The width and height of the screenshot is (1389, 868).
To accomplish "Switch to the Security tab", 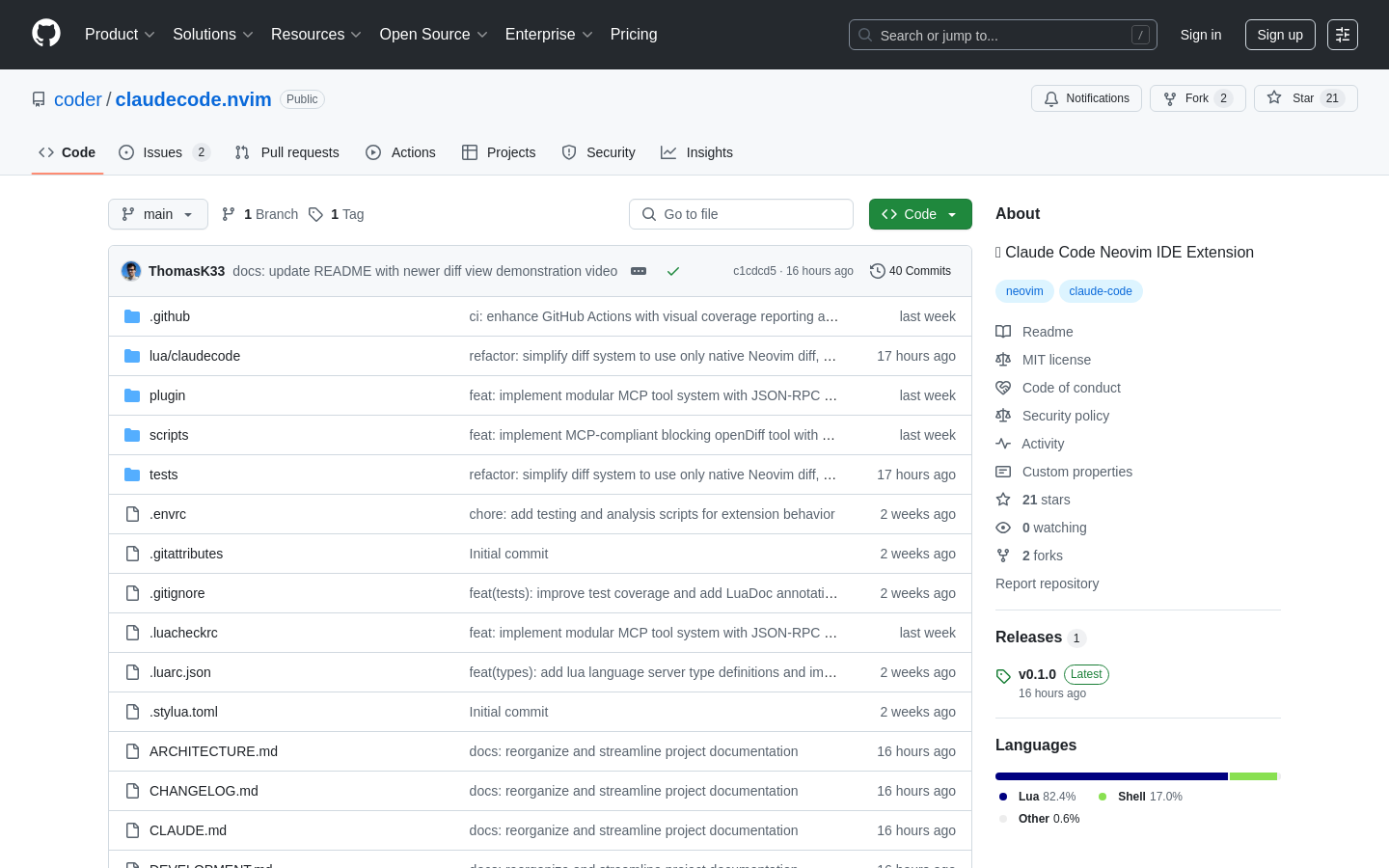I will pos(599,152).
